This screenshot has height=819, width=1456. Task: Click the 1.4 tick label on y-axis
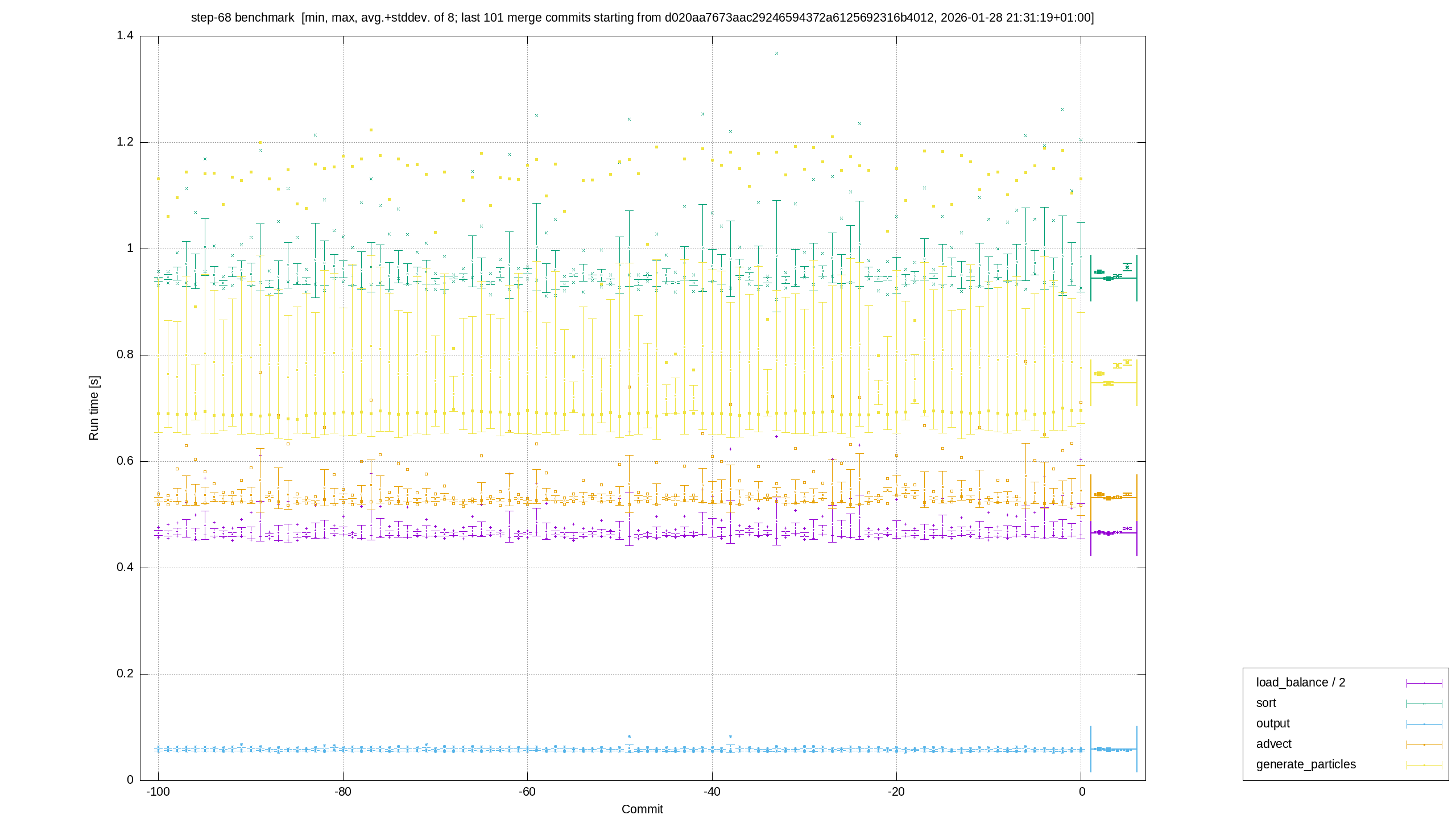(x=125, y=35)
